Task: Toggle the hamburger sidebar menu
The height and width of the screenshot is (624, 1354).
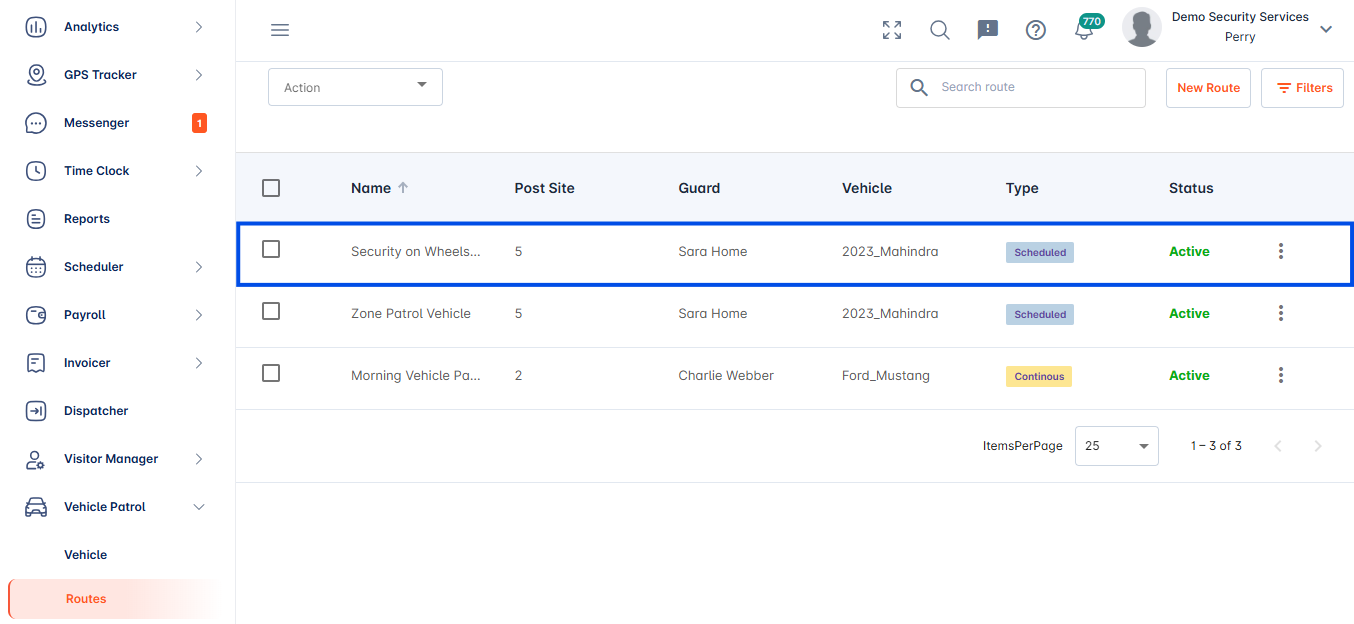Action: tap(280, 30)
